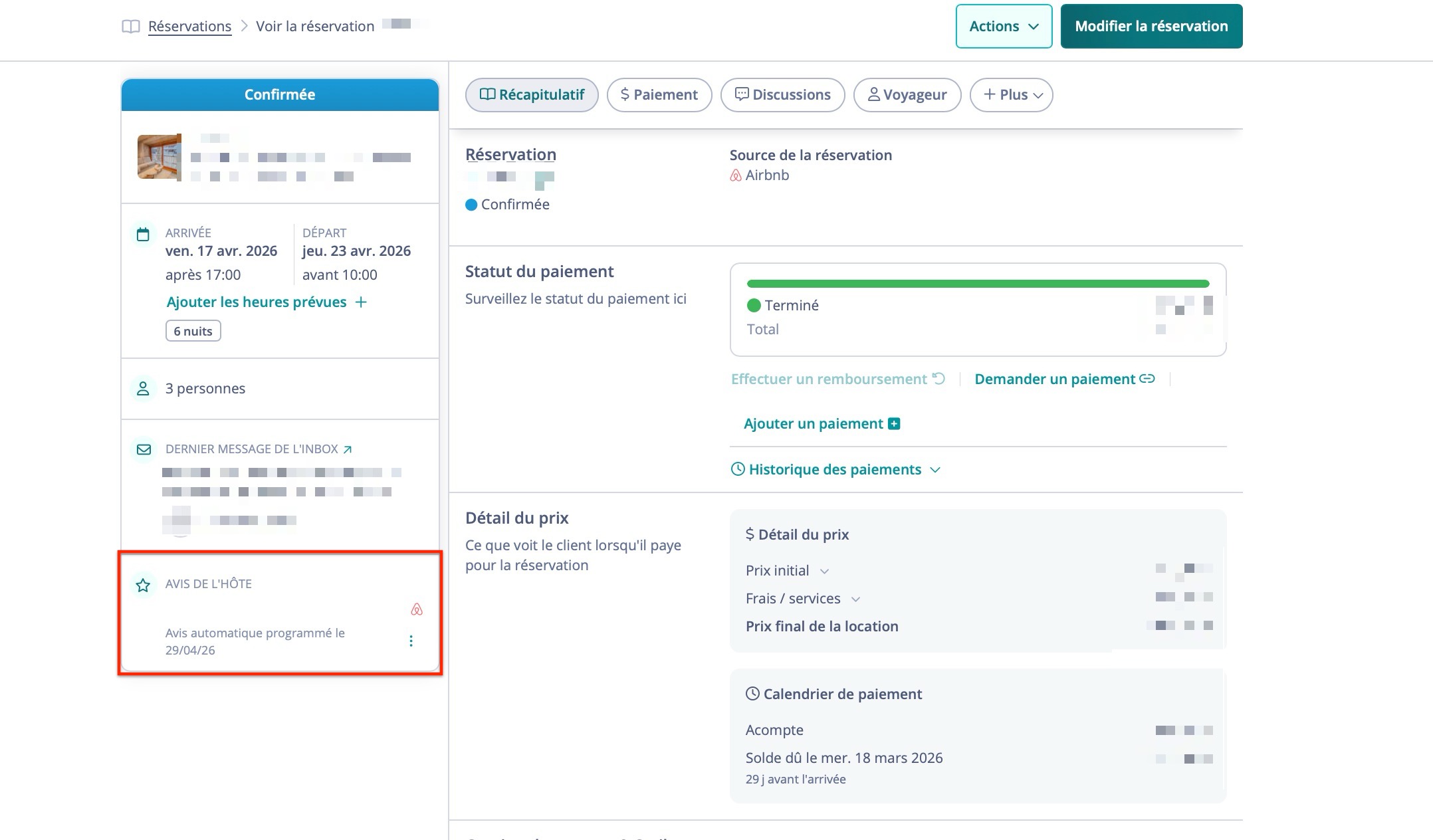Click plus icon after Ajouter les heures prévues
The height and width of the screenshot is (840, 1433).
click(361, 302)
